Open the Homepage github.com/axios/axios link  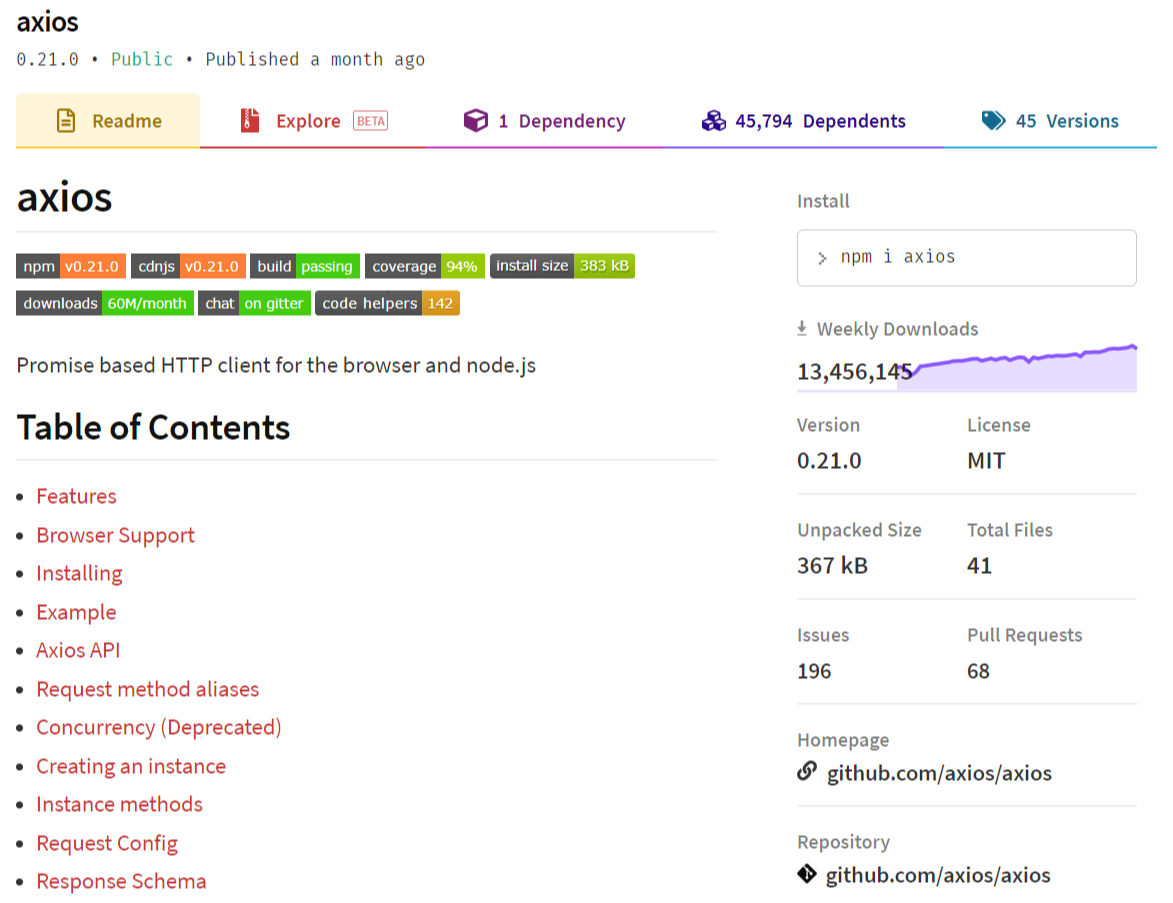click(940, 772)
